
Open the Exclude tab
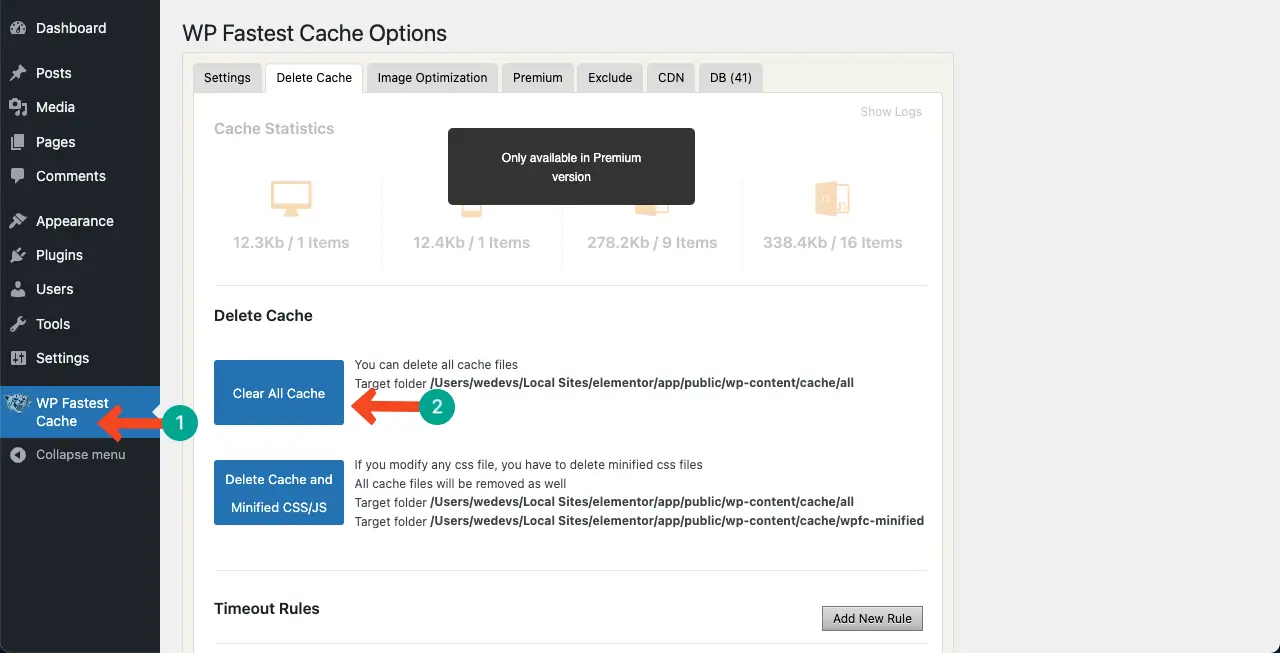[610, 78]
